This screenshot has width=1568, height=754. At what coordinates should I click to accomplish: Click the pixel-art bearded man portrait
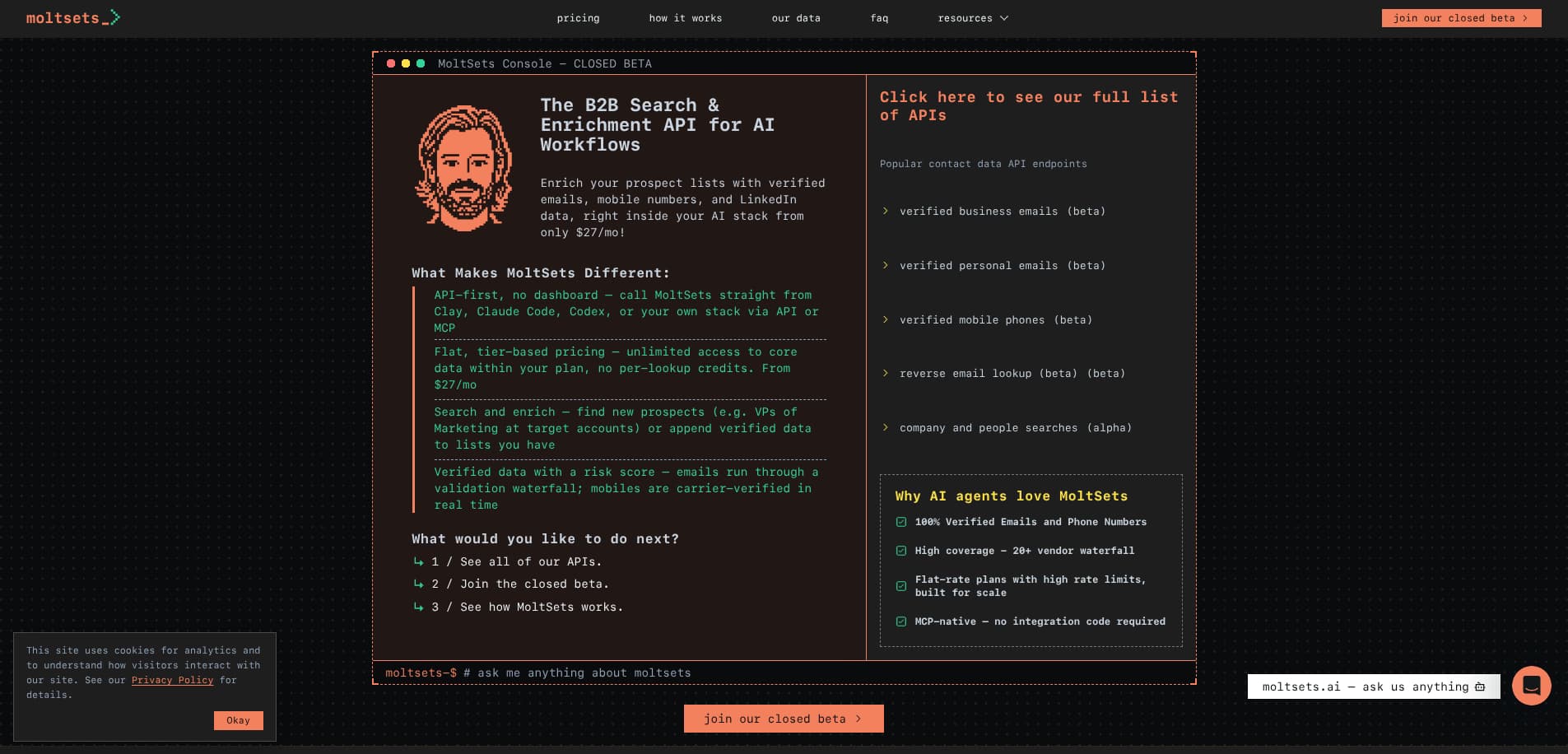[x=463, y=167]
